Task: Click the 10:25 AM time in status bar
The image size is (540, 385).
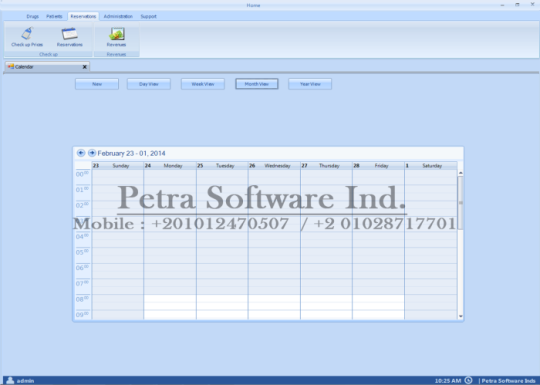Action: 448,381
